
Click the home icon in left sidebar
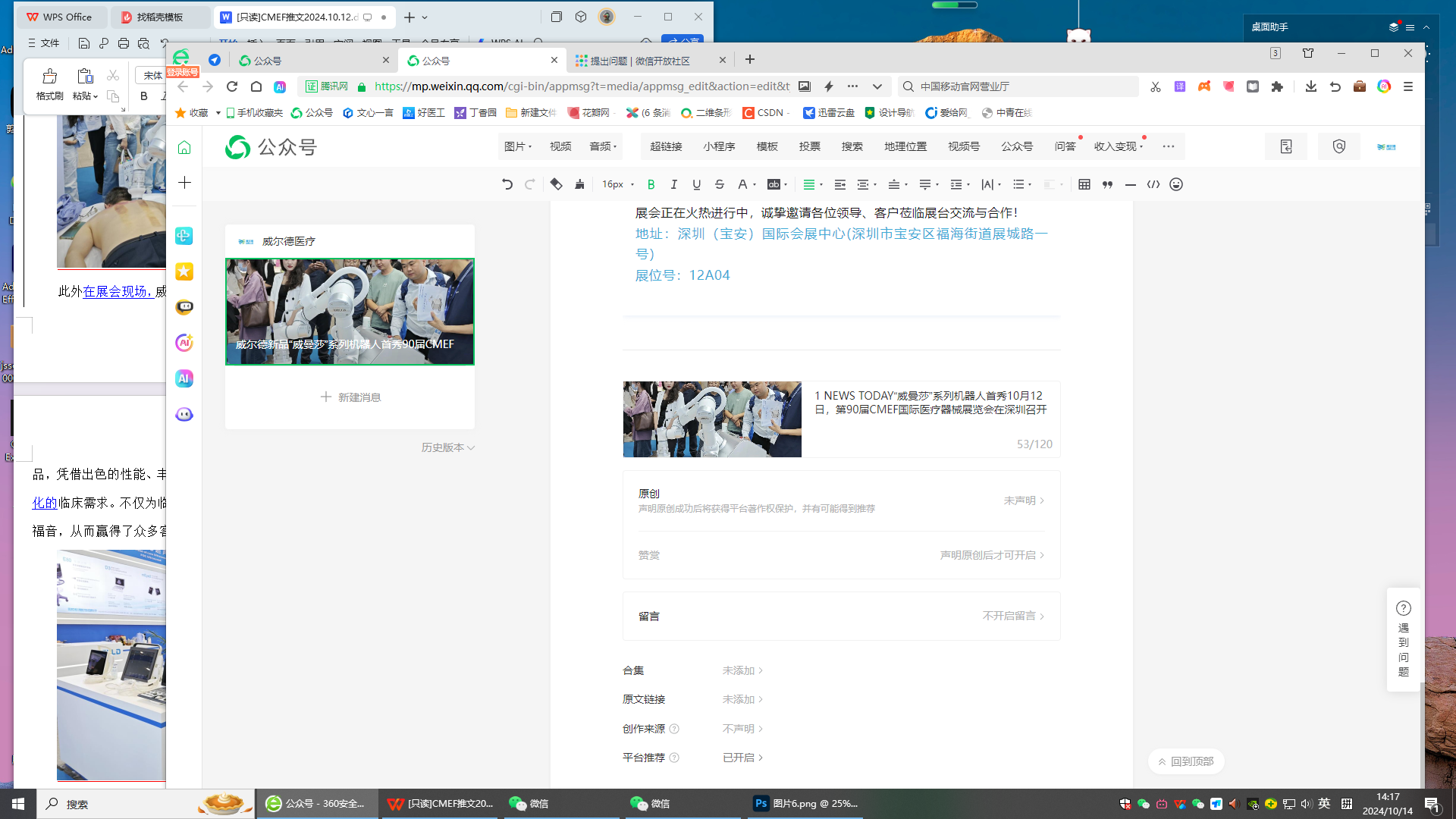184,148
